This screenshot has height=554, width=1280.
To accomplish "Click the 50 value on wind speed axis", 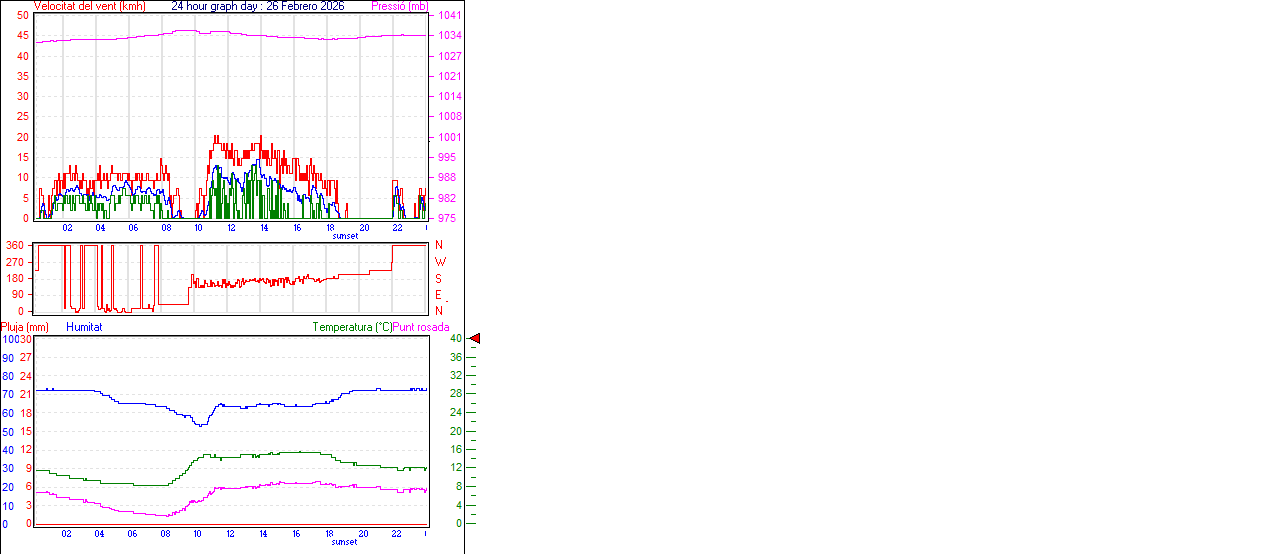I will (x=23, y=16).
